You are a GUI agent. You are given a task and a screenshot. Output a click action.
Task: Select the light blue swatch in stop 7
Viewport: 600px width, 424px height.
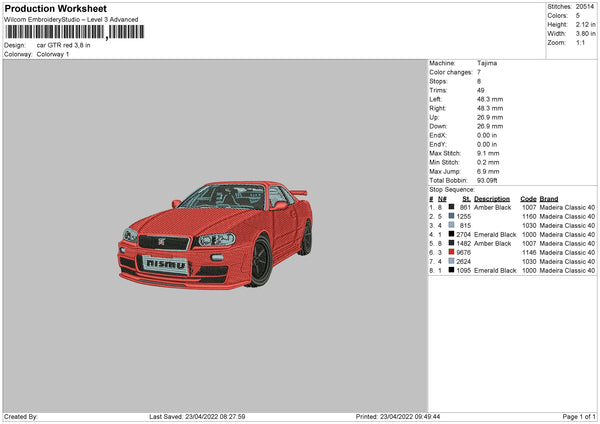point(451,261)
